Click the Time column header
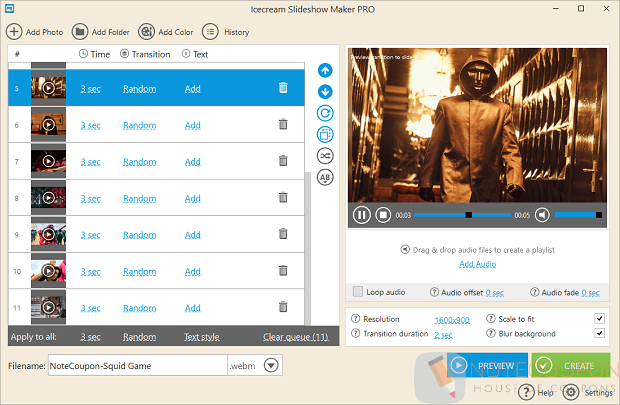The image size is (620, 405). (x=95, y=54)
